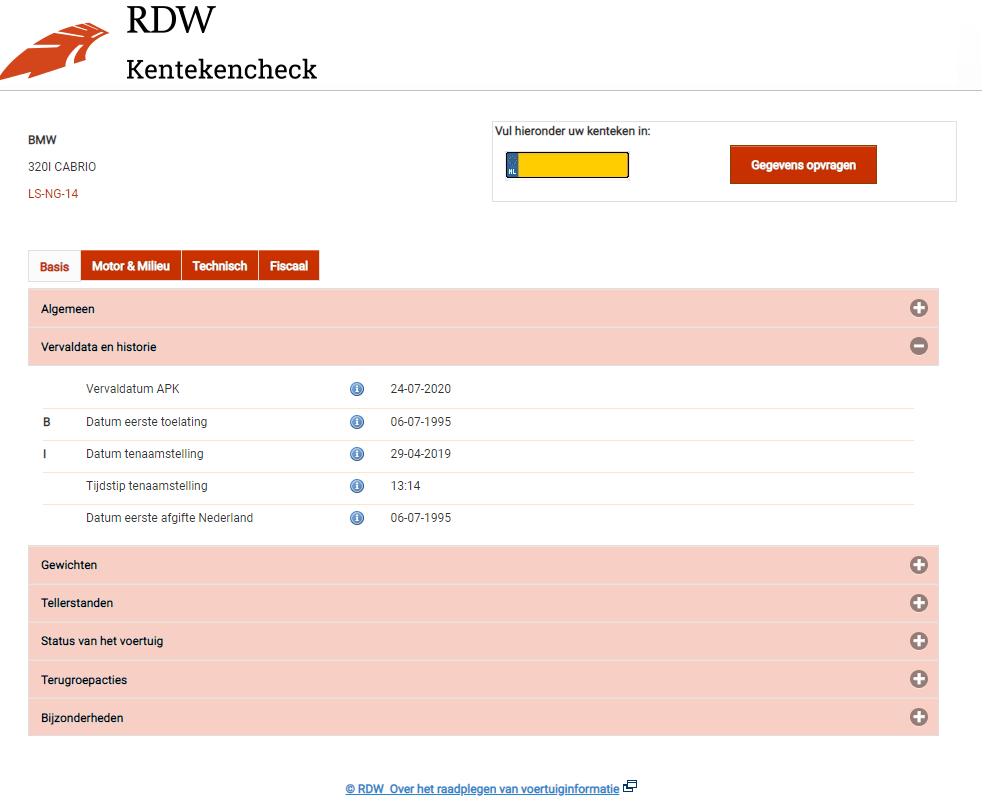Click external-link icon beside RDW footer link
The image size is (982, 807).
click(x=630, y=786)
